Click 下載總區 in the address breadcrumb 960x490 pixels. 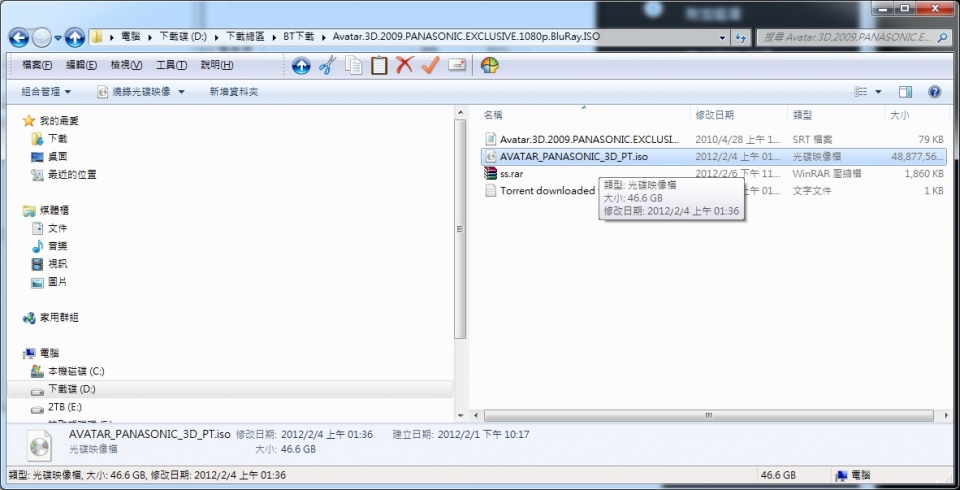point(245,37)
